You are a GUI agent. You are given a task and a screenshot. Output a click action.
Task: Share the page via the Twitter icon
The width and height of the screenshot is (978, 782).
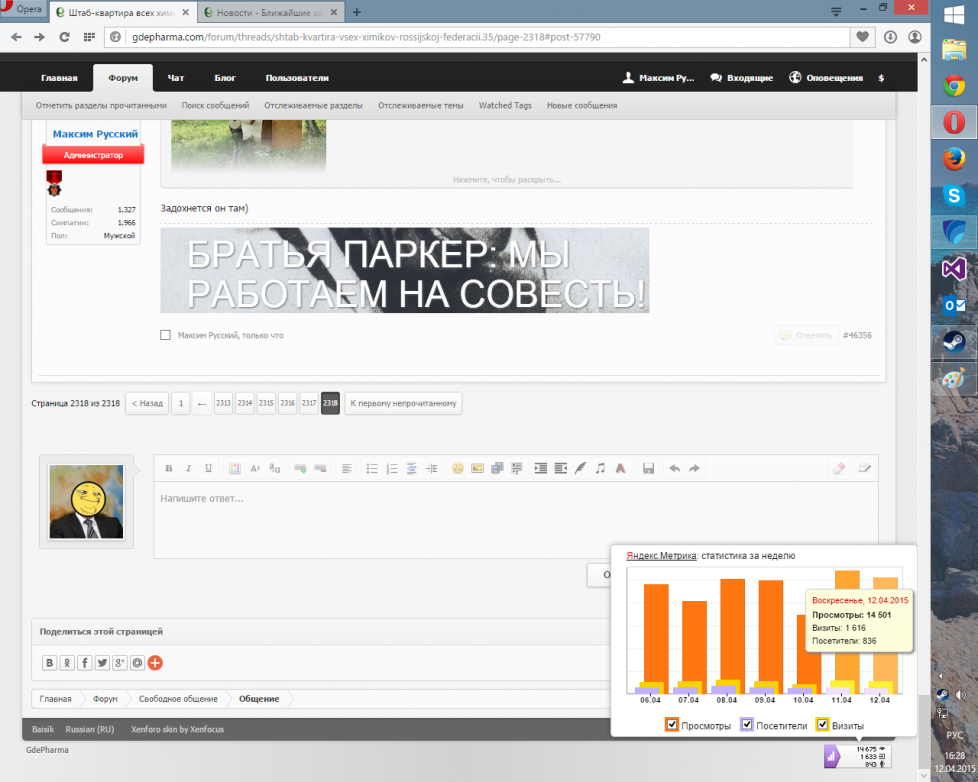click(102, 662)
